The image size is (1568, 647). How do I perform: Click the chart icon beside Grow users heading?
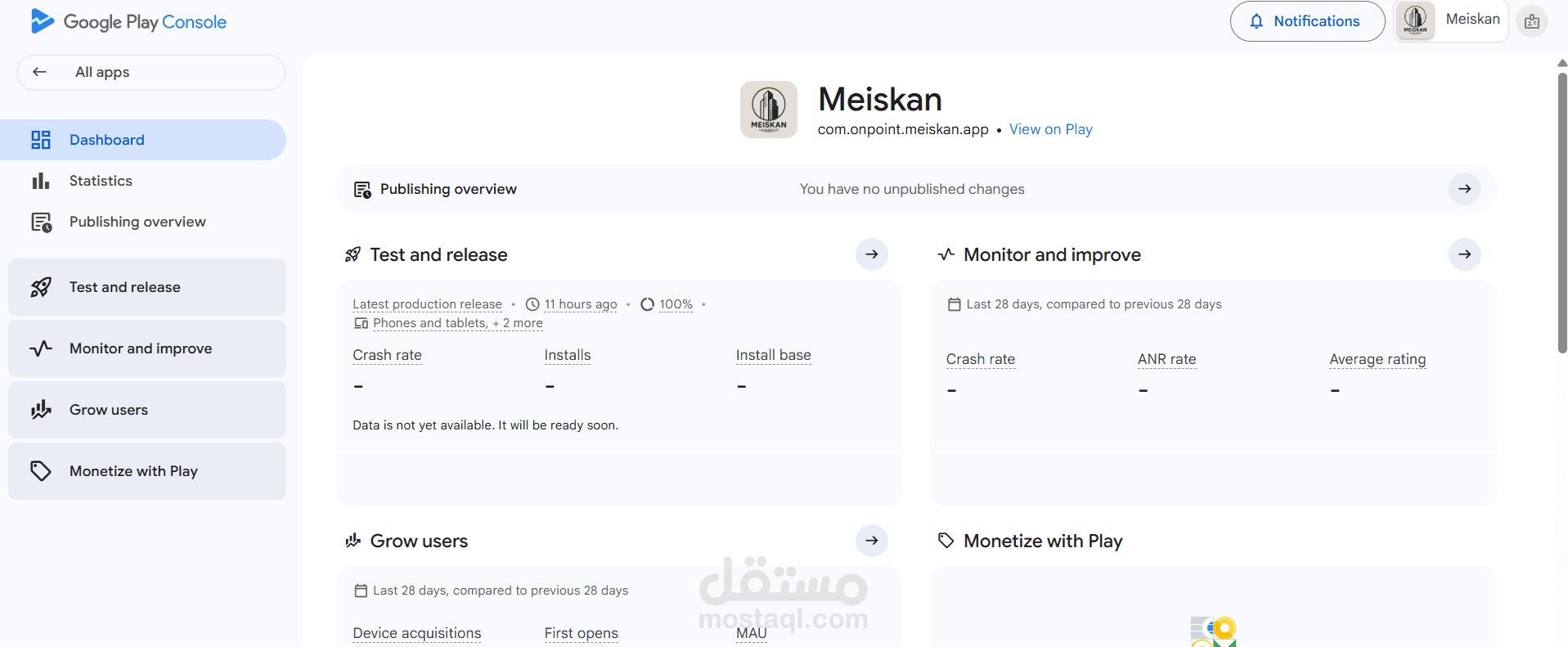[x=353, y=541]
